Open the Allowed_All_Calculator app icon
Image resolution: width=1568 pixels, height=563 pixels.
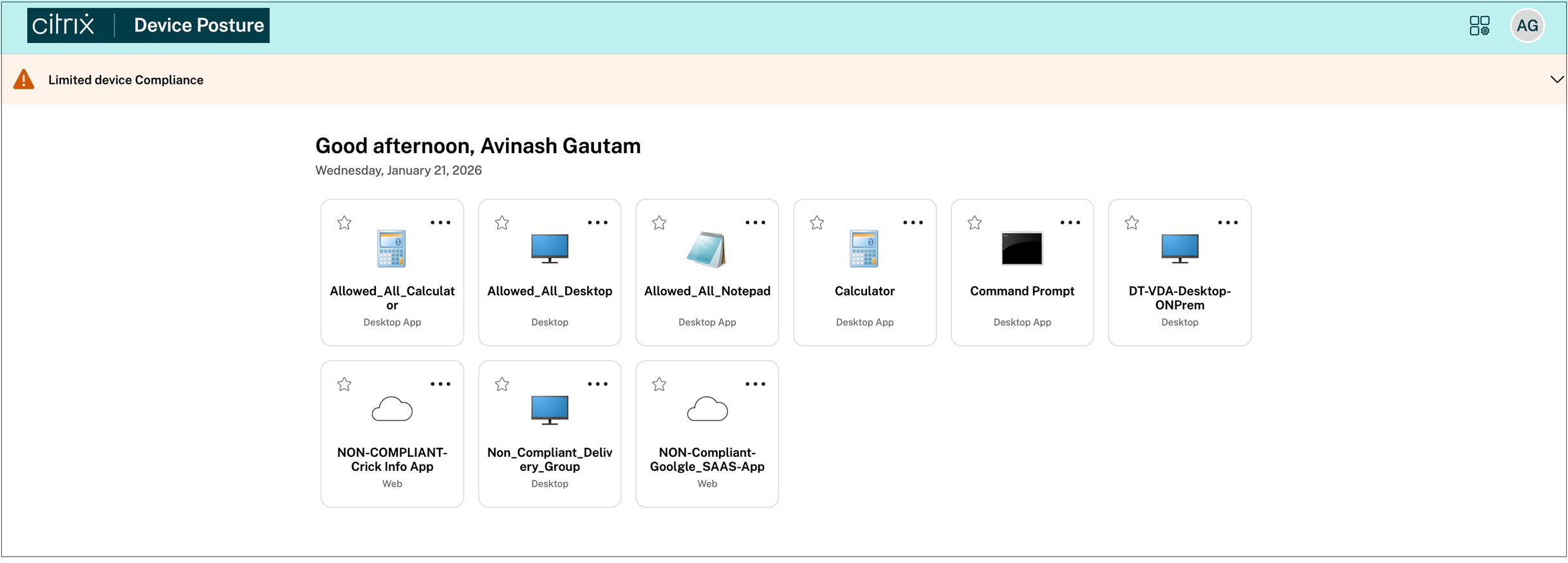pos(391,248)
